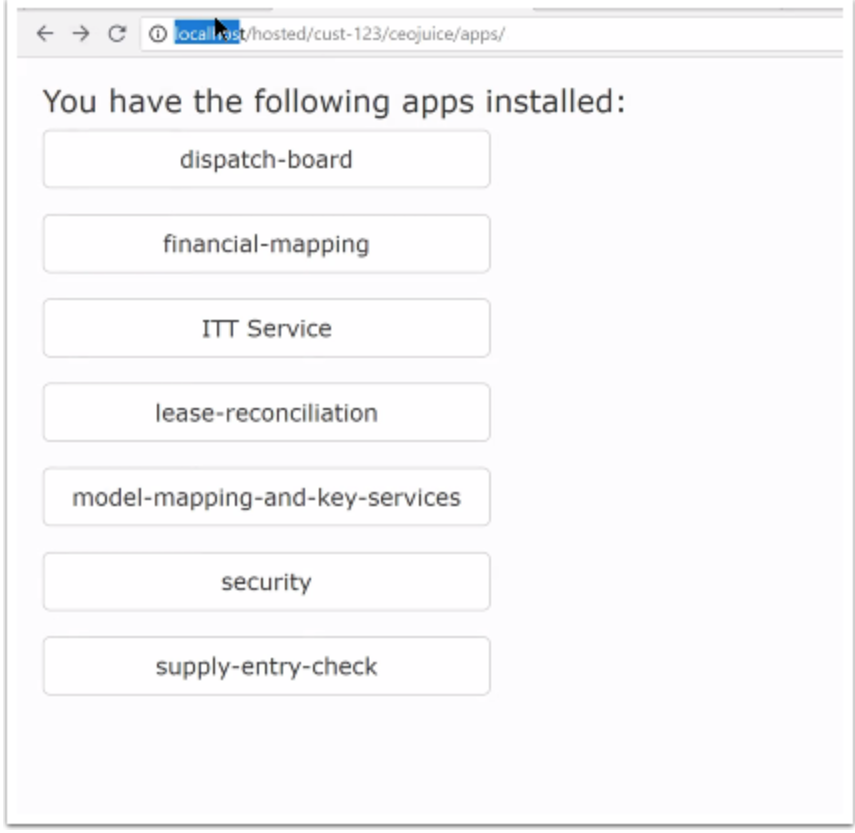Image resolution: width=855 pixels, height=833 pixels.
Task: Launch the security app
Action: click(x=265, y=582)
